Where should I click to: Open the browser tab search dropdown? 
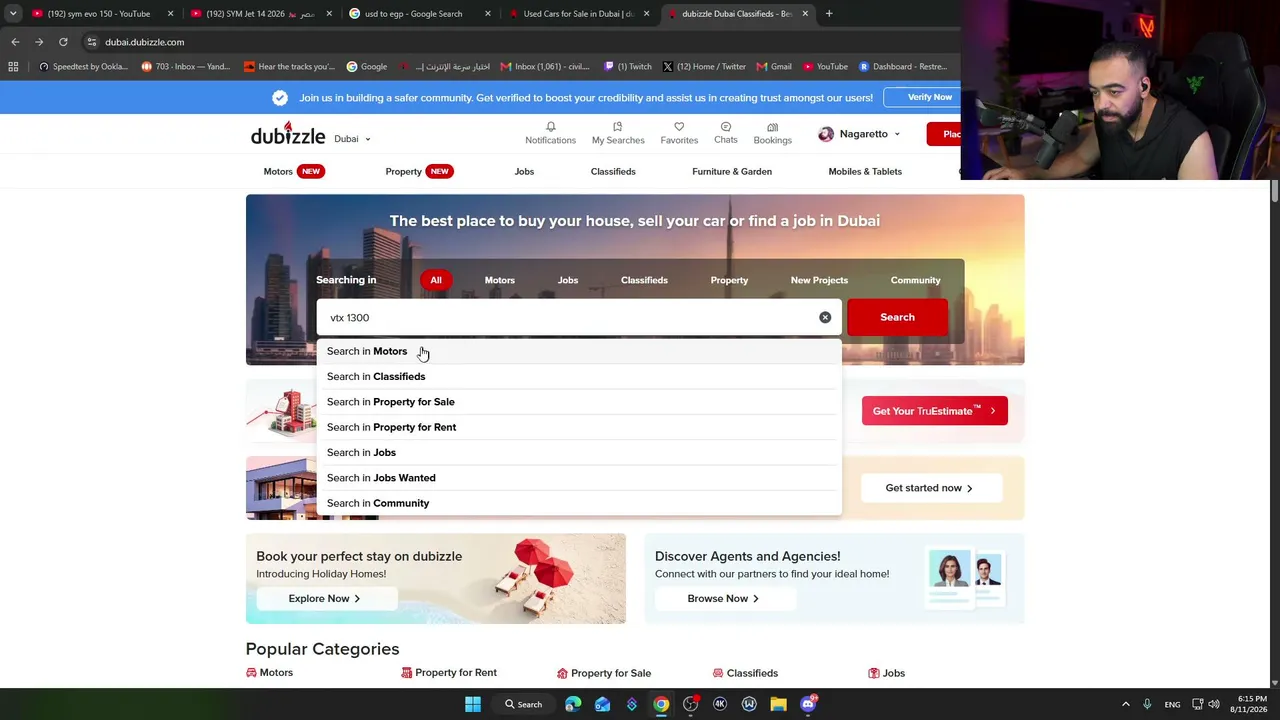[13, 14]
